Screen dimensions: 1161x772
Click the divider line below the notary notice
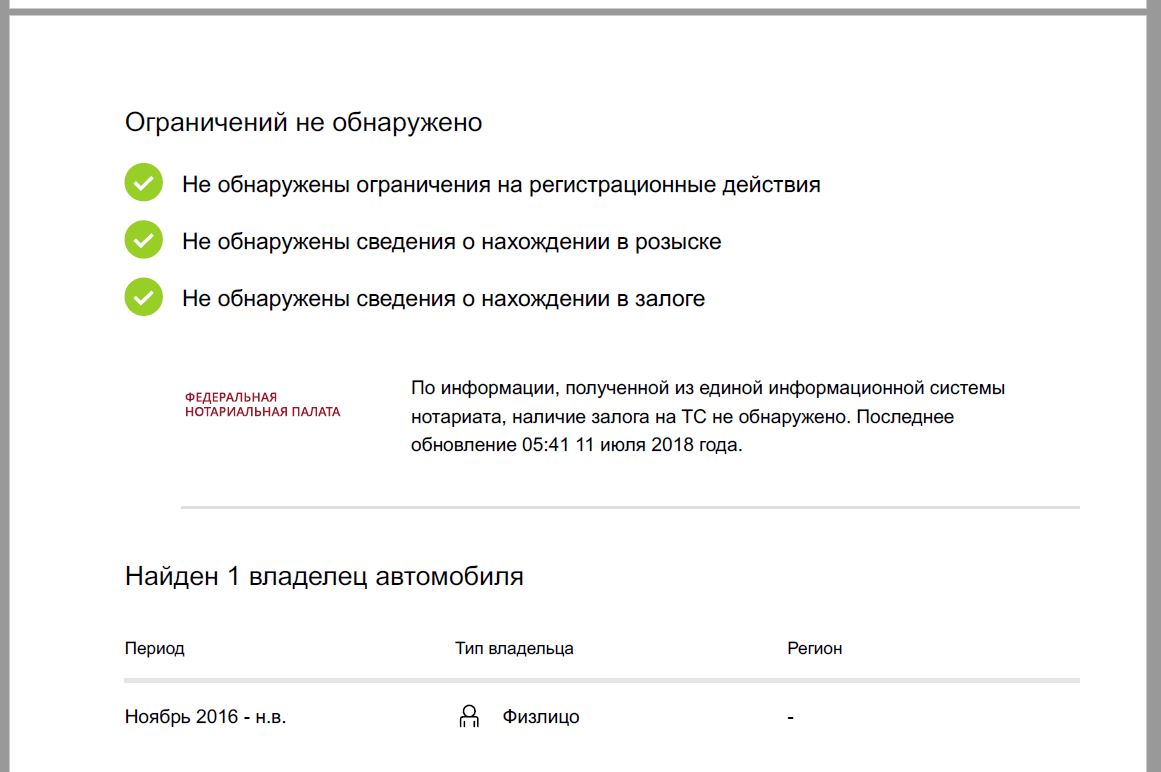[630, 508]
